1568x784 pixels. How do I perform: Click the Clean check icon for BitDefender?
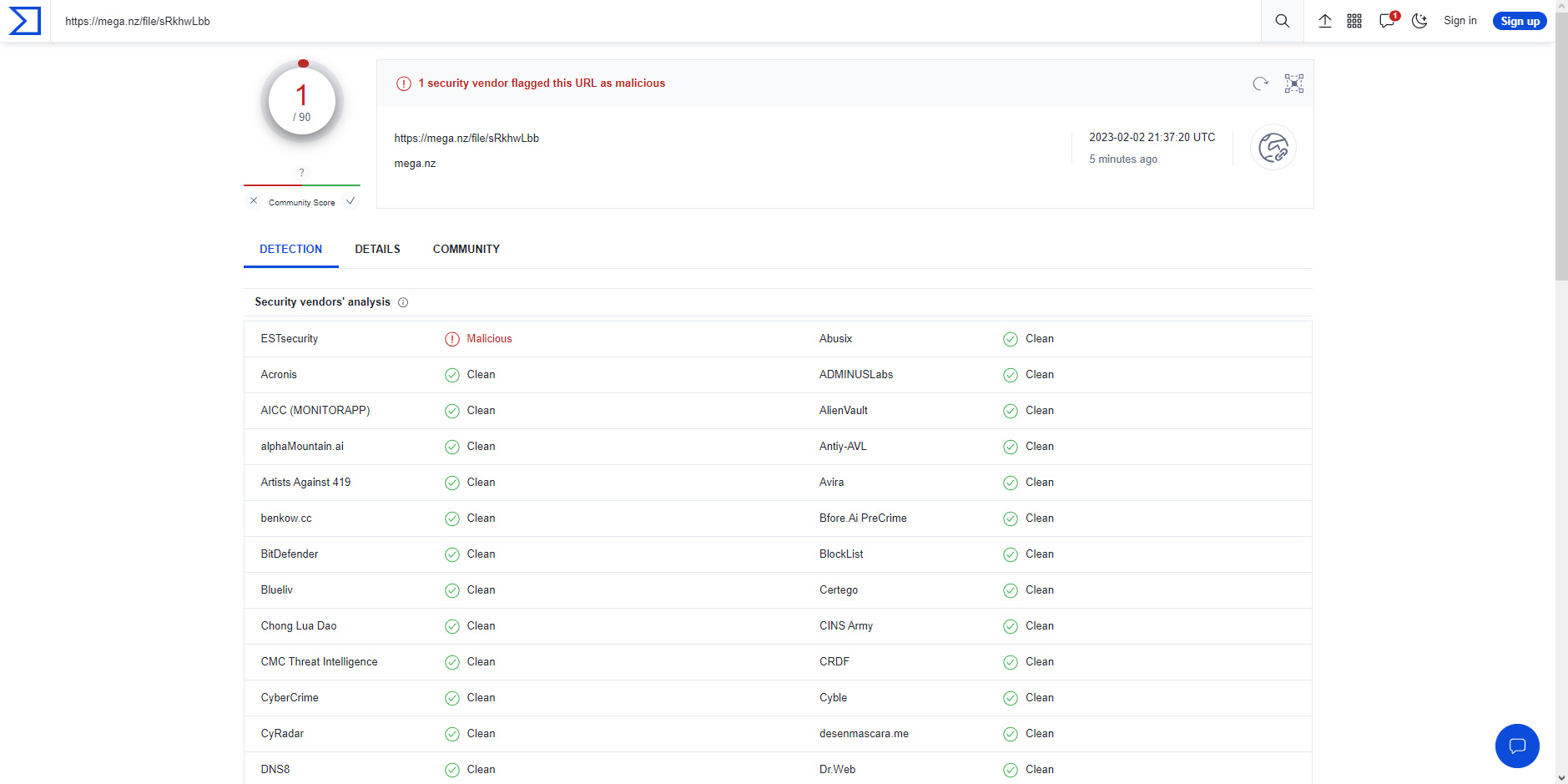[452, 554]
